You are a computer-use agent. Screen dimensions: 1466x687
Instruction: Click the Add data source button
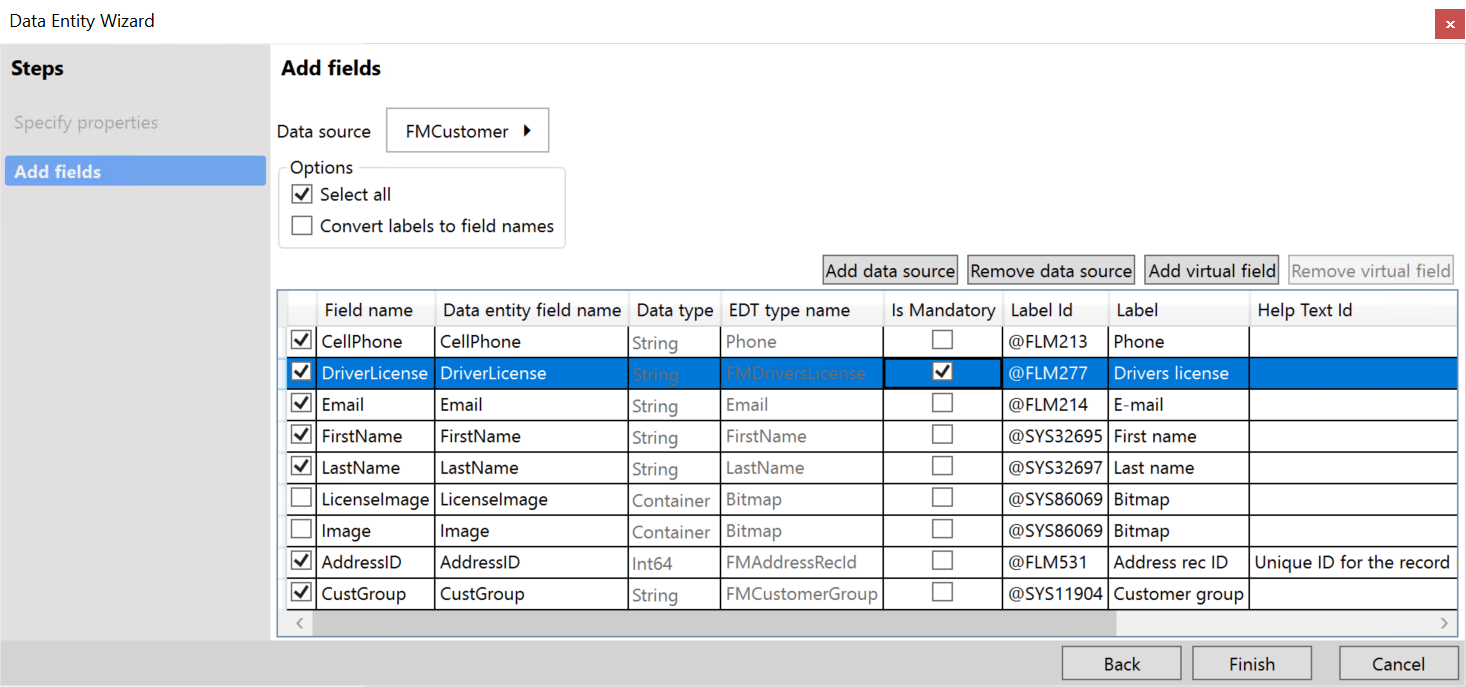click(890, 271)
